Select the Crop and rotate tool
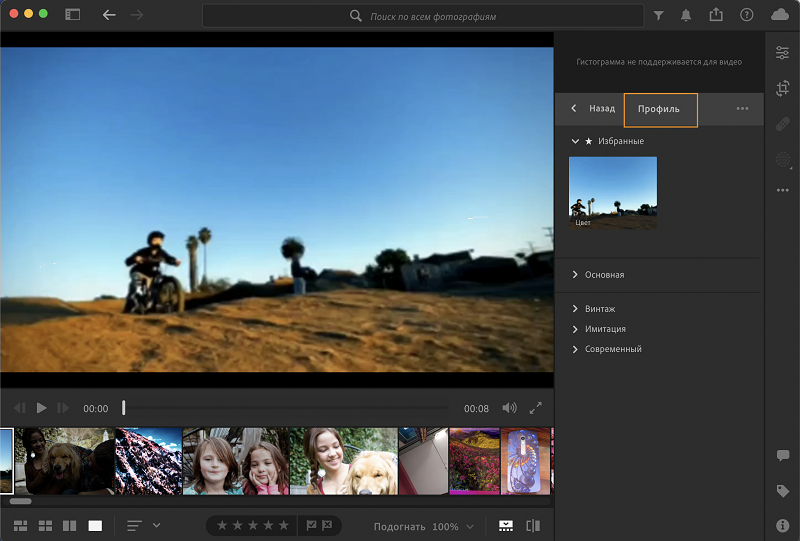 782,88
